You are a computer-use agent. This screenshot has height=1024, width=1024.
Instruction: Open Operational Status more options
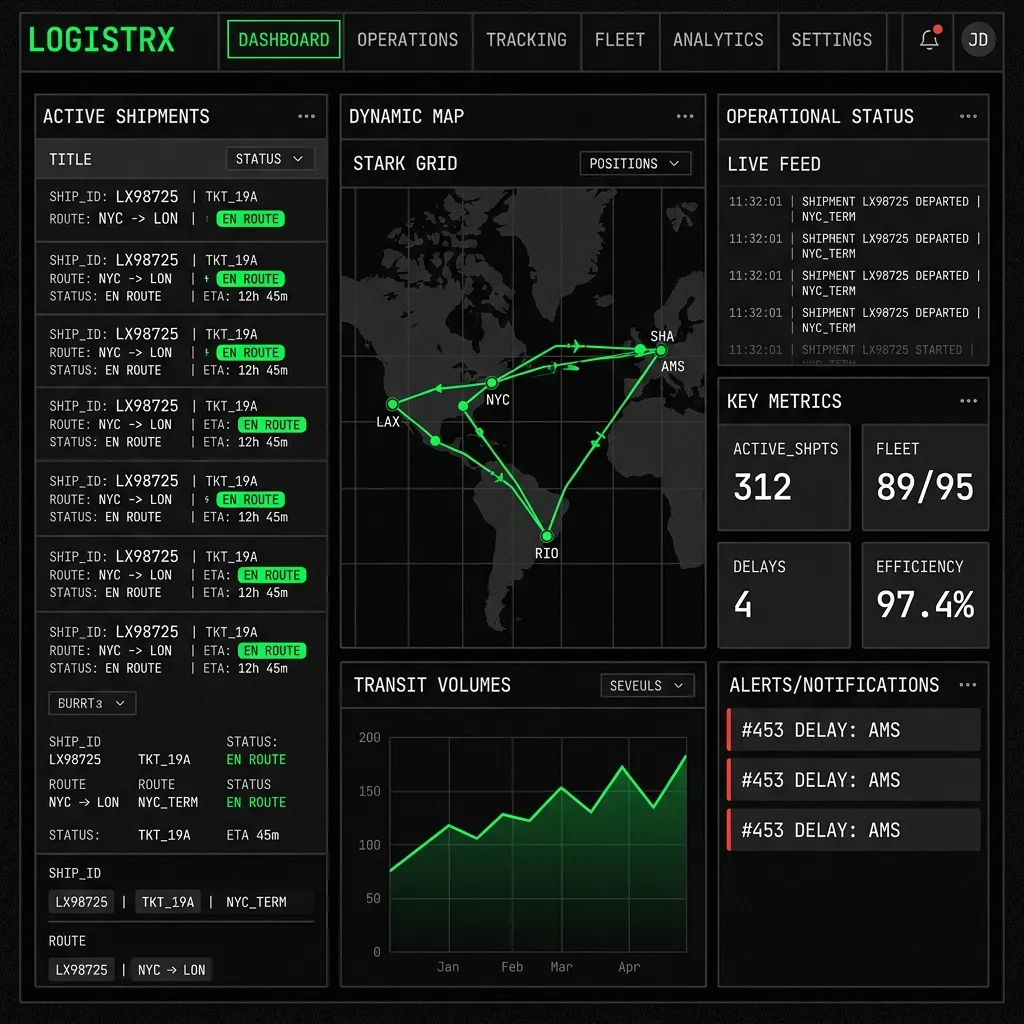point(967,117)
